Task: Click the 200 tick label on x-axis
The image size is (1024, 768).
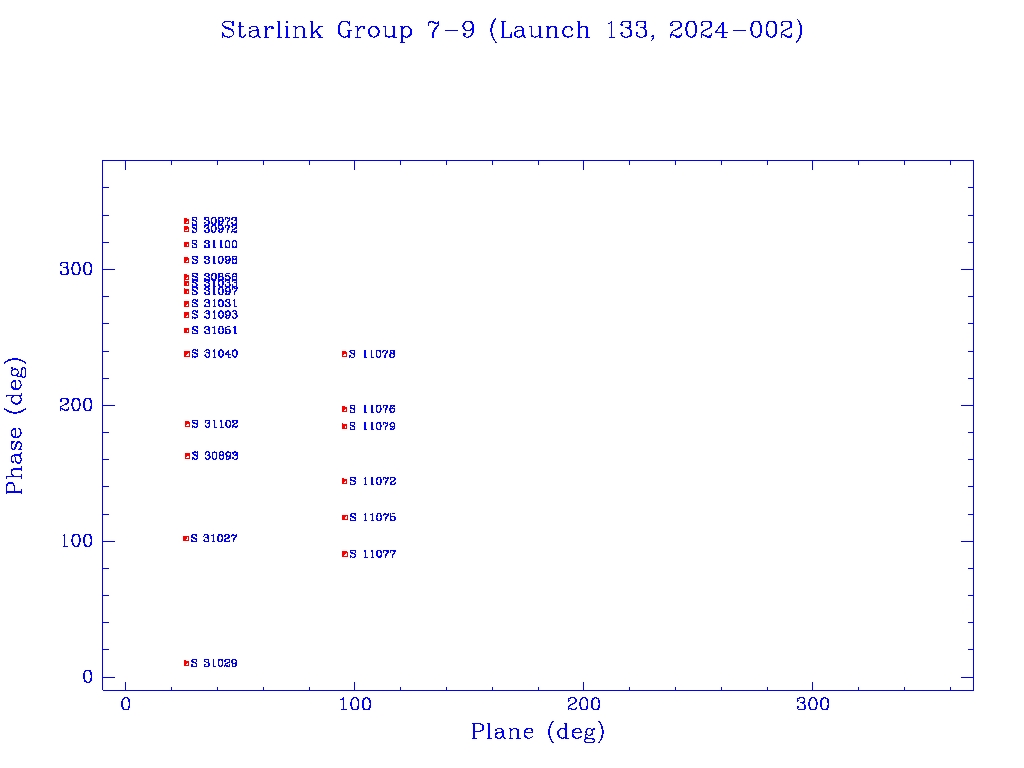Action: click(583, 705)
